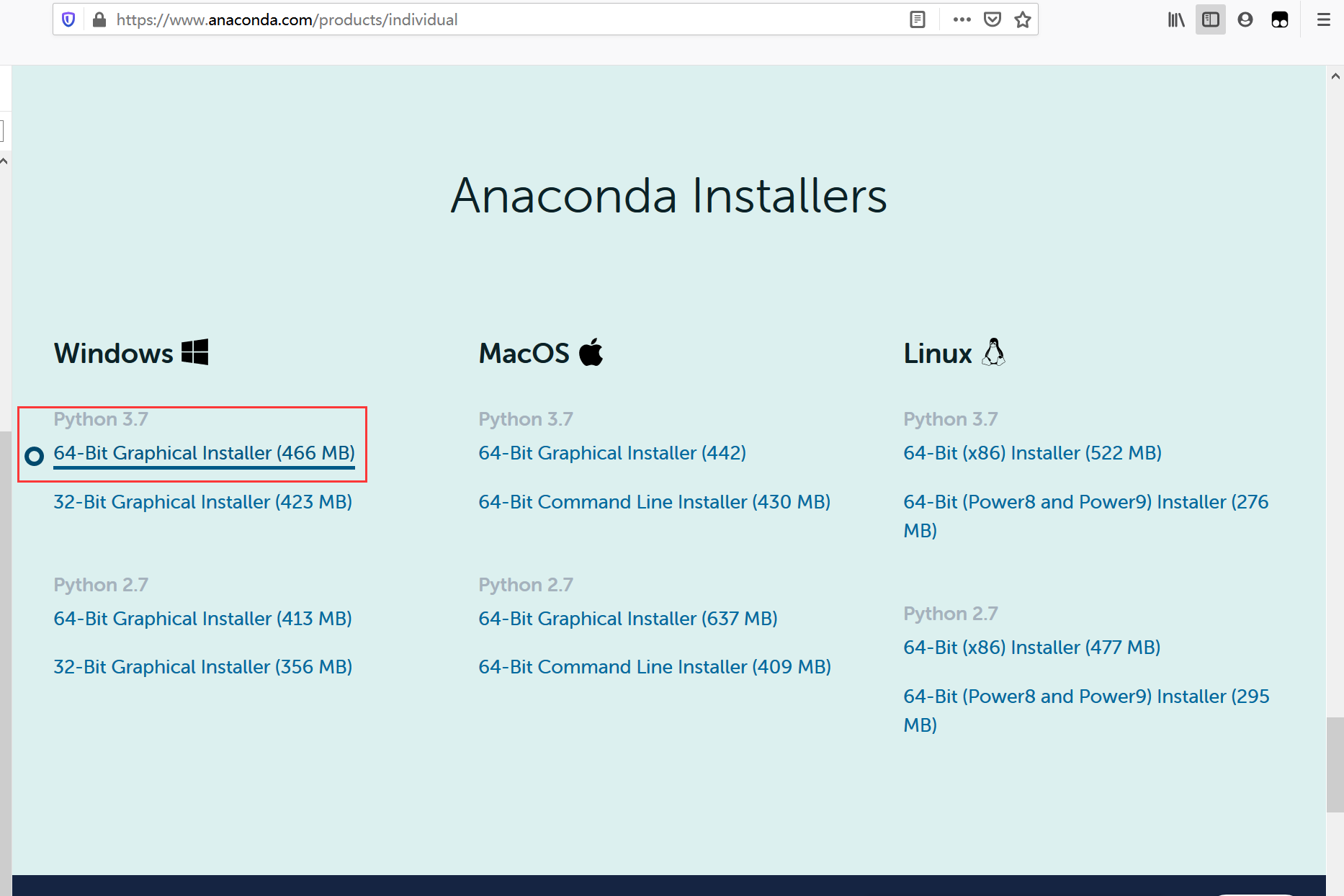Viewport: 1344px width, 896px height.
Task: Click the page scrollbar up arrow
Action: tap(1335, 76)
